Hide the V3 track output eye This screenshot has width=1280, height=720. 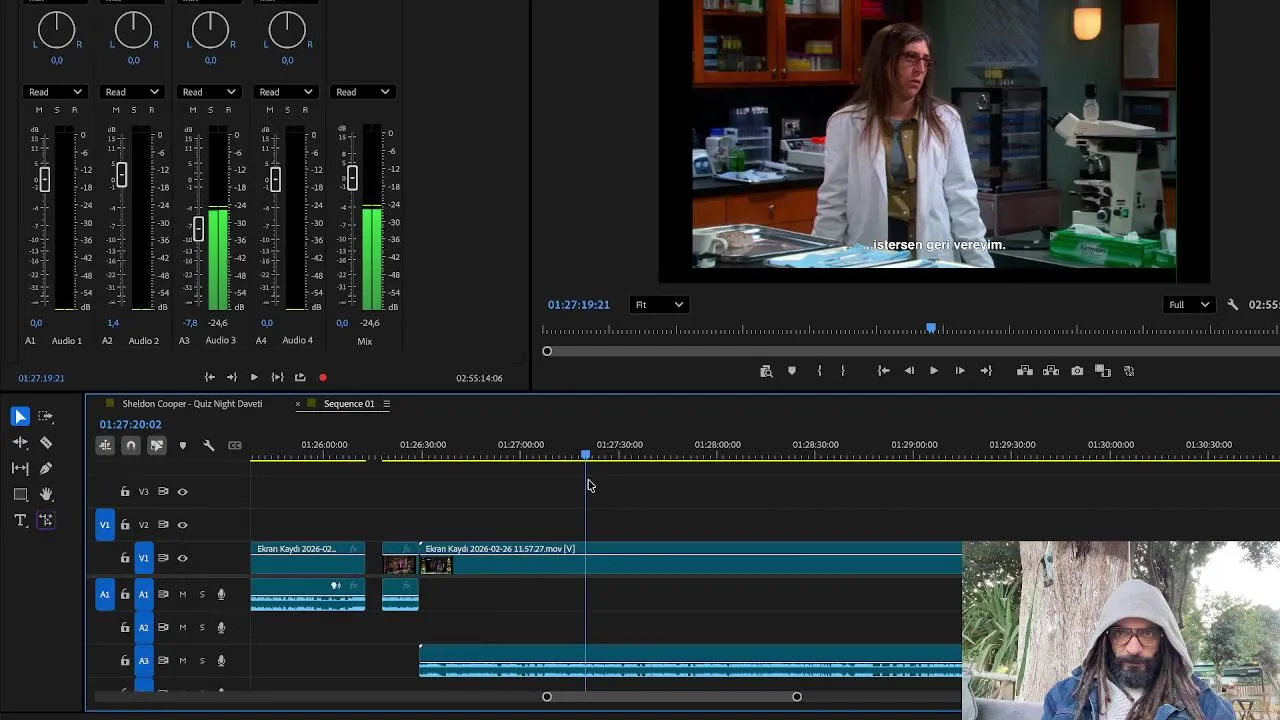point(182,492)
